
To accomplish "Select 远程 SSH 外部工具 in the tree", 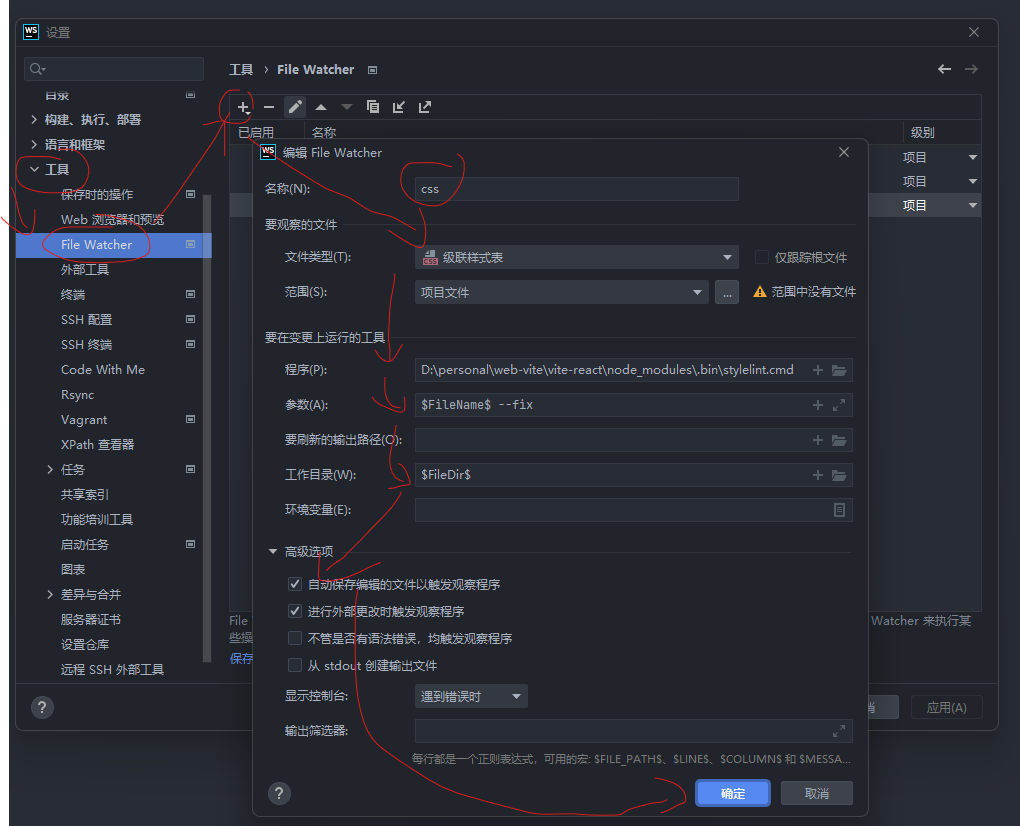I will pyautogui.click(x=112, y=669).
